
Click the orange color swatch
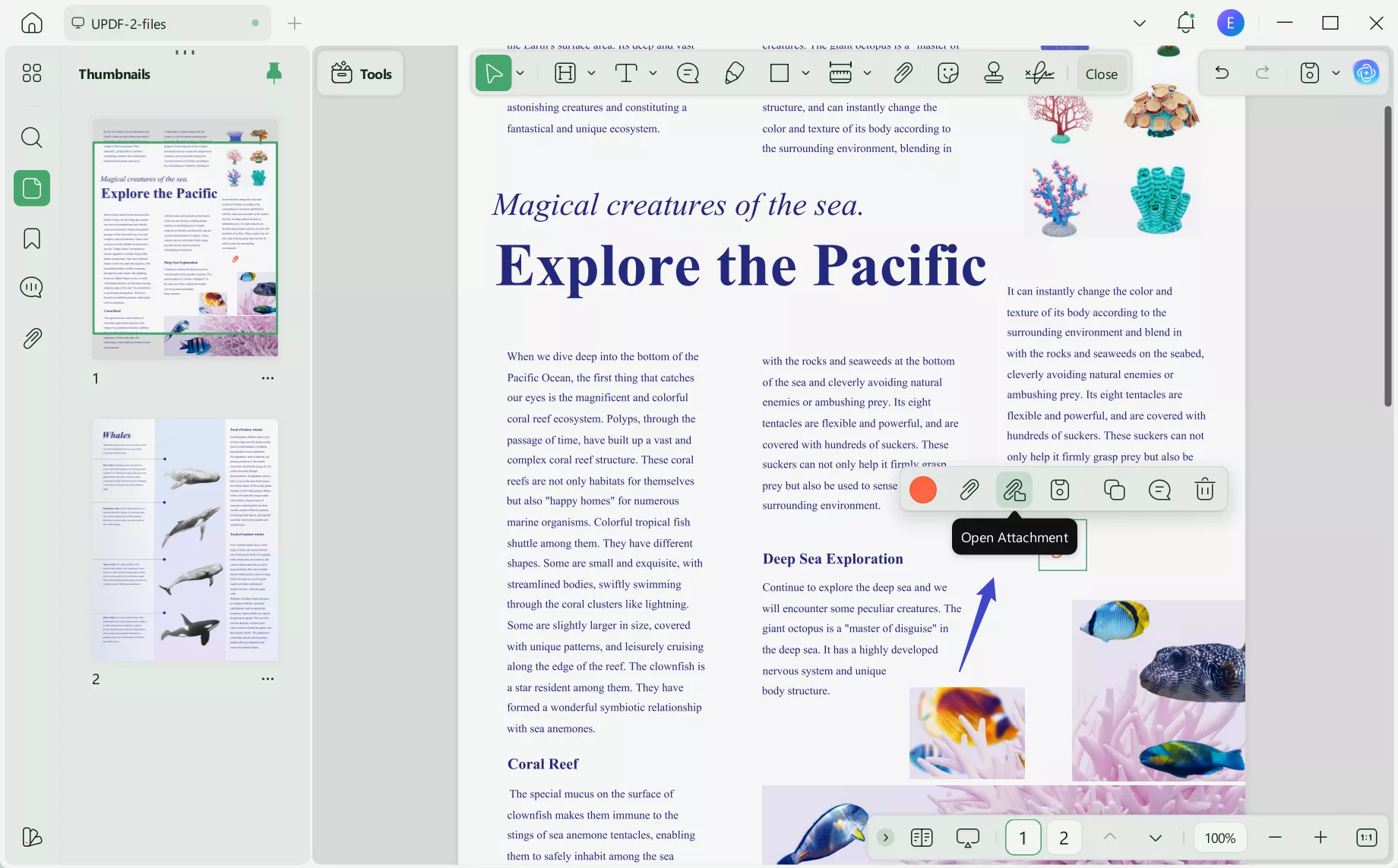[x=923, y=490]
